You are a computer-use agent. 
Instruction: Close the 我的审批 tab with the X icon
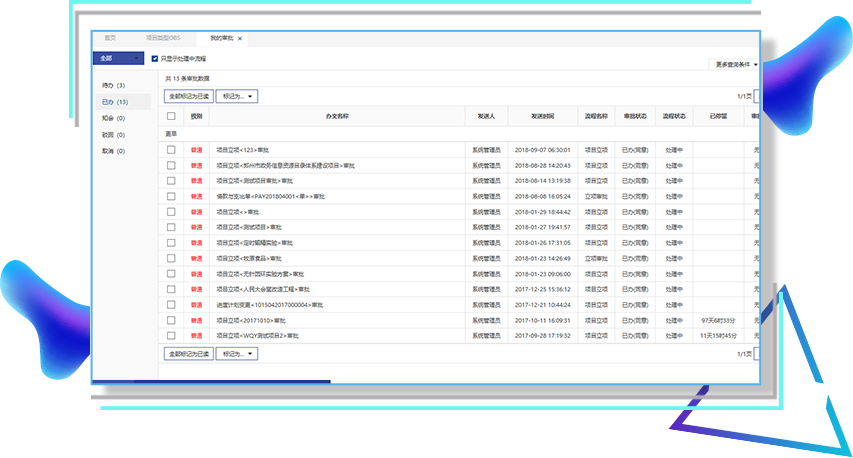(240, 38)
